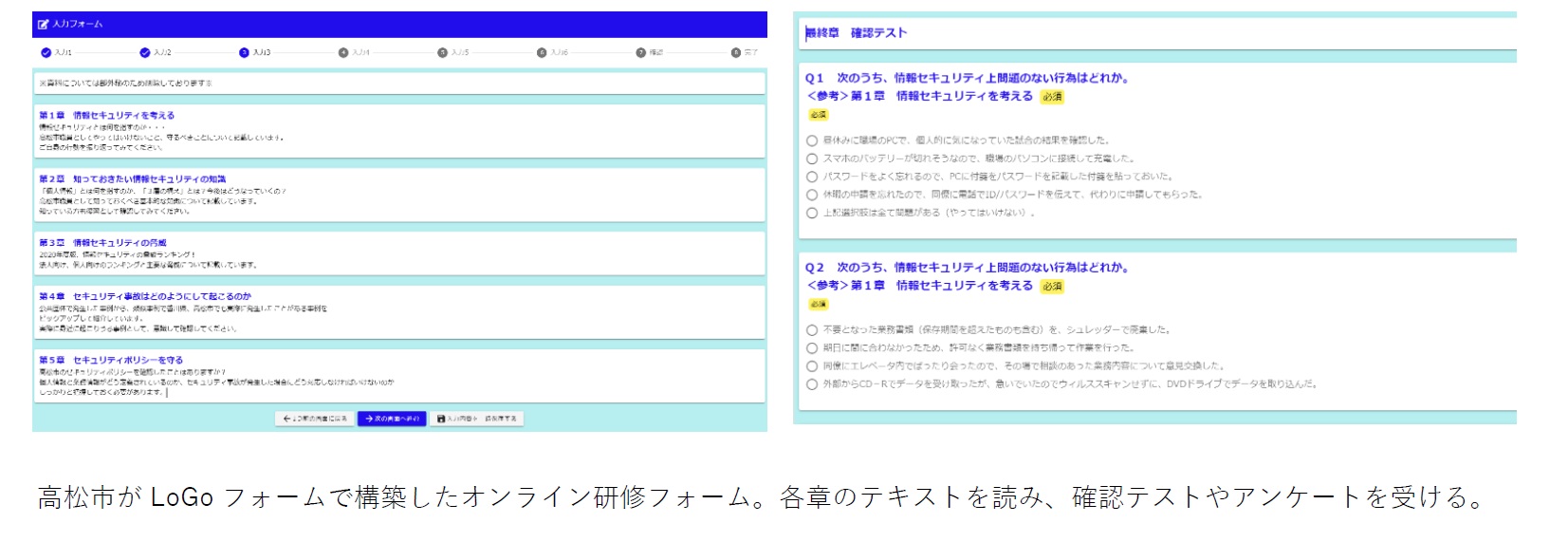This screenshot has height=542, width=1568.
Task: Click the completed checkmark icon for step 入力1
Action: click(46, 52)
